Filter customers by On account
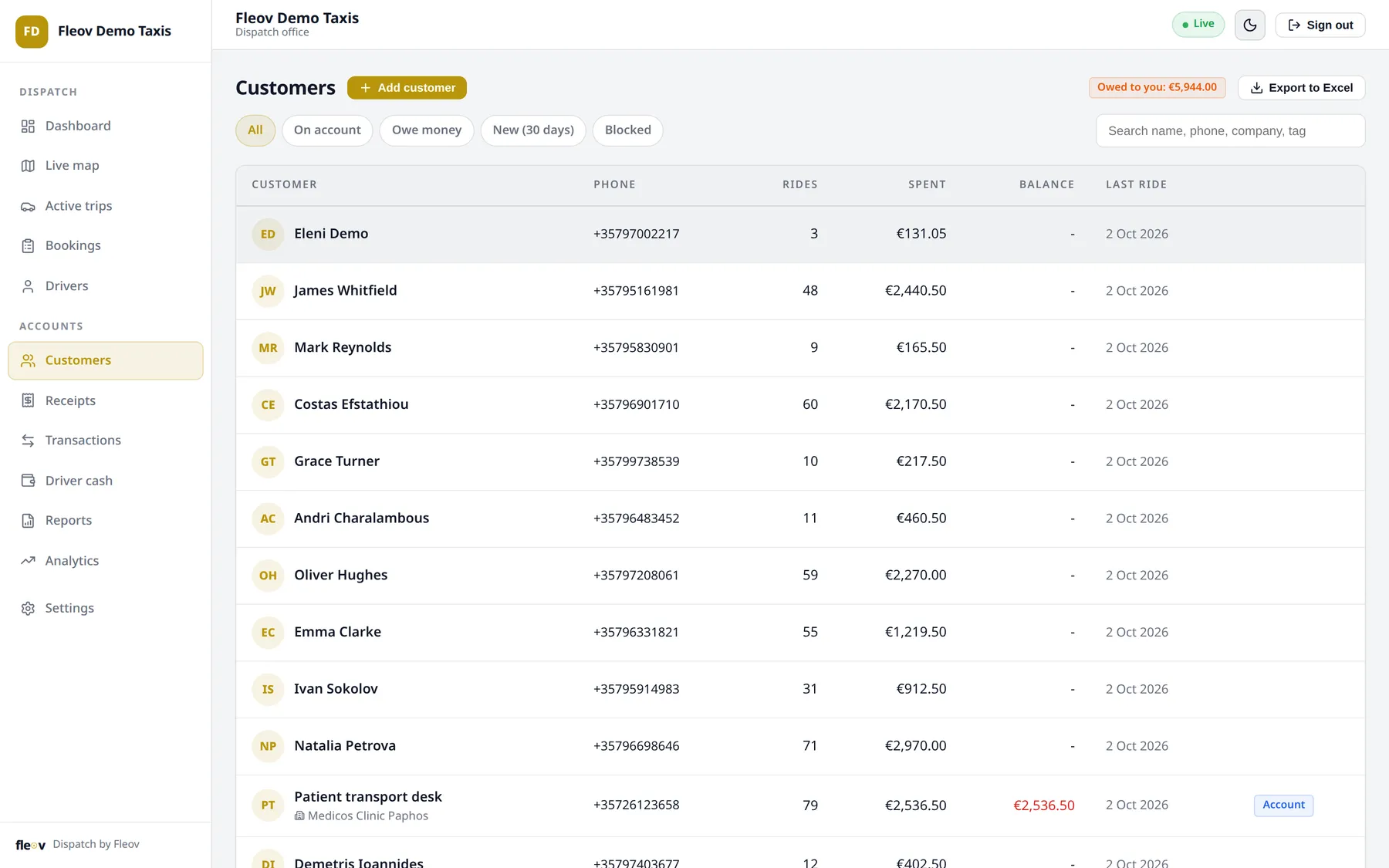Viewport: 1389px width, 868px height. pos(327,130)
